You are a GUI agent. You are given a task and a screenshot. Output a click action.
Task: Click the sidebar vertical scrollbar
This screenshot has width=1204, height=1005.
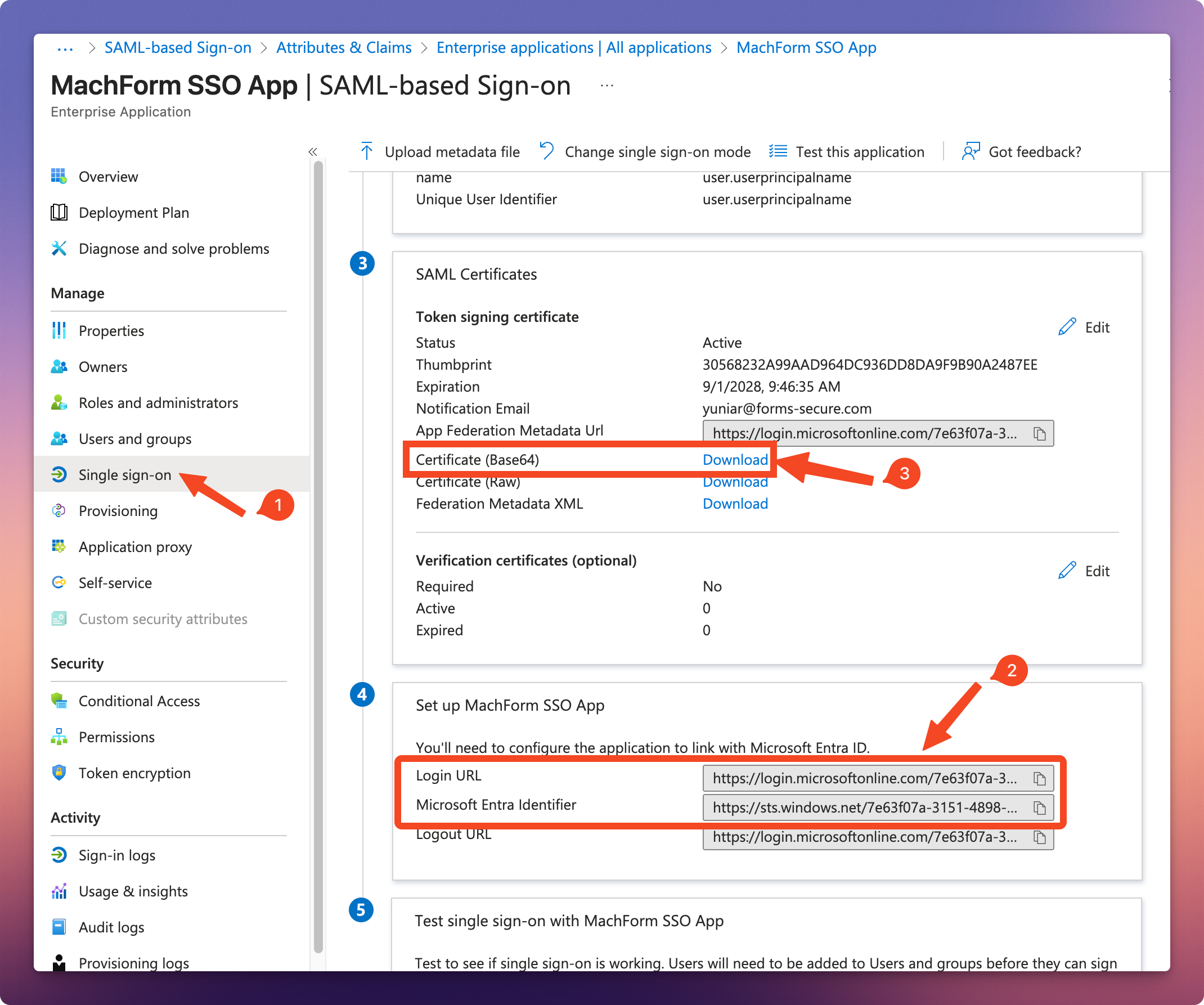click(x=319, y=556)
